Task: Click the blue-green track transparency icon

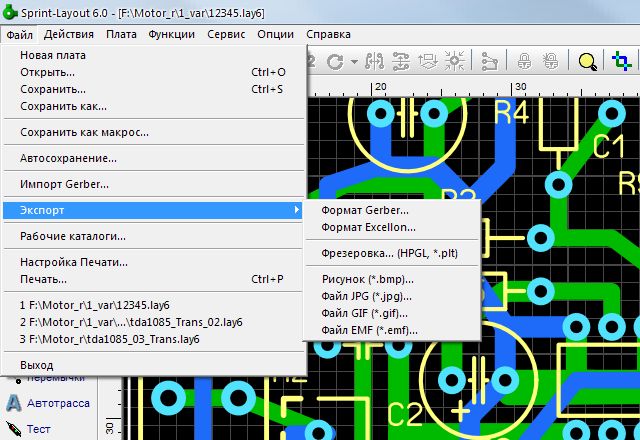Action: click(x=622, y=61)
